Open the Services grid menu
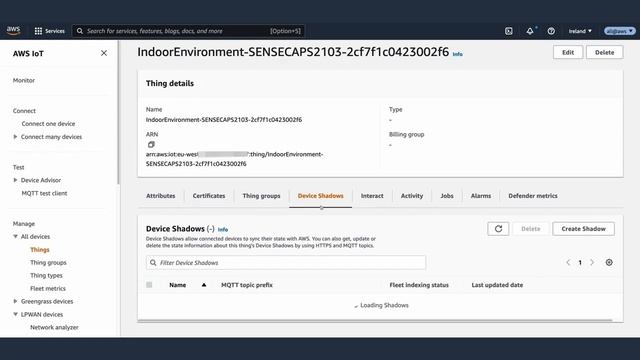Screen dimensions: 640x360 pos(49,31)
